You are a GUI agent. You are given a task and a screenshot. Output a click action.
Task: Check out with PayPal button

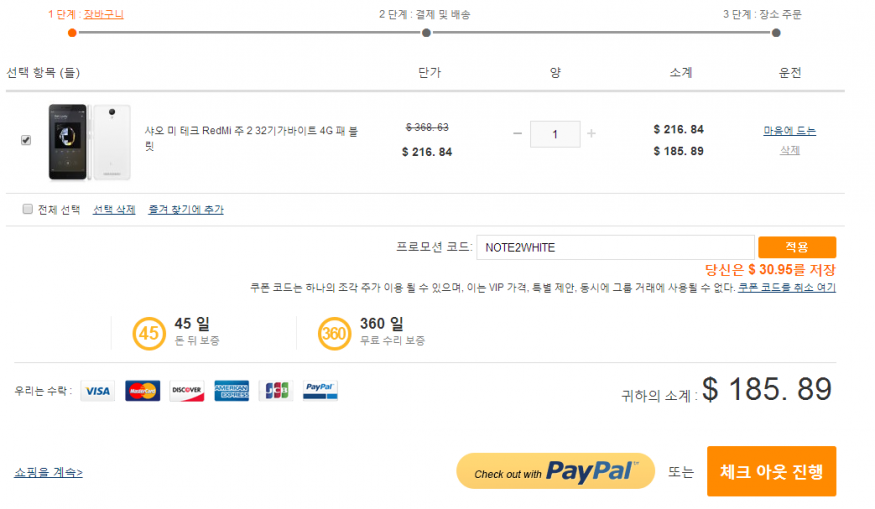point(555,472)
